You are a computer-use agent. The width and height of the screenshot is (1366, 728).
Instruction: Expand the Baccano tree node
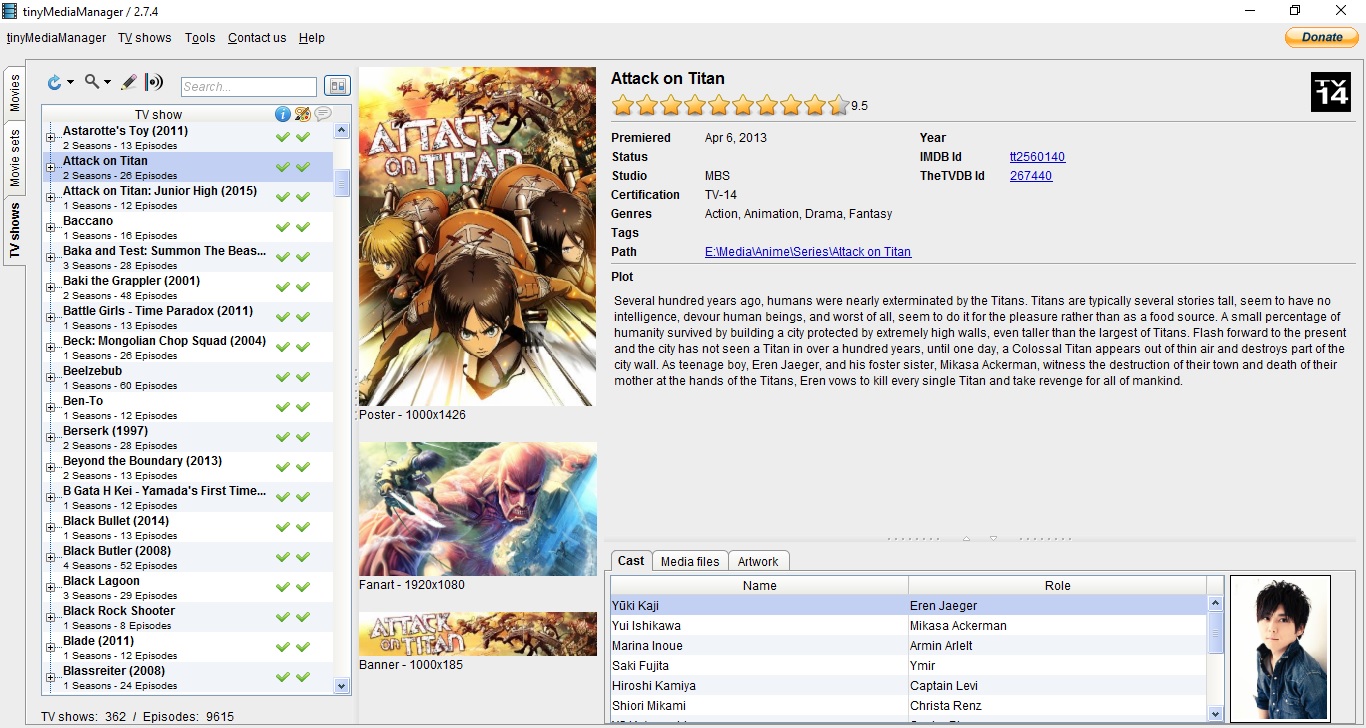(x=51, y=228)
